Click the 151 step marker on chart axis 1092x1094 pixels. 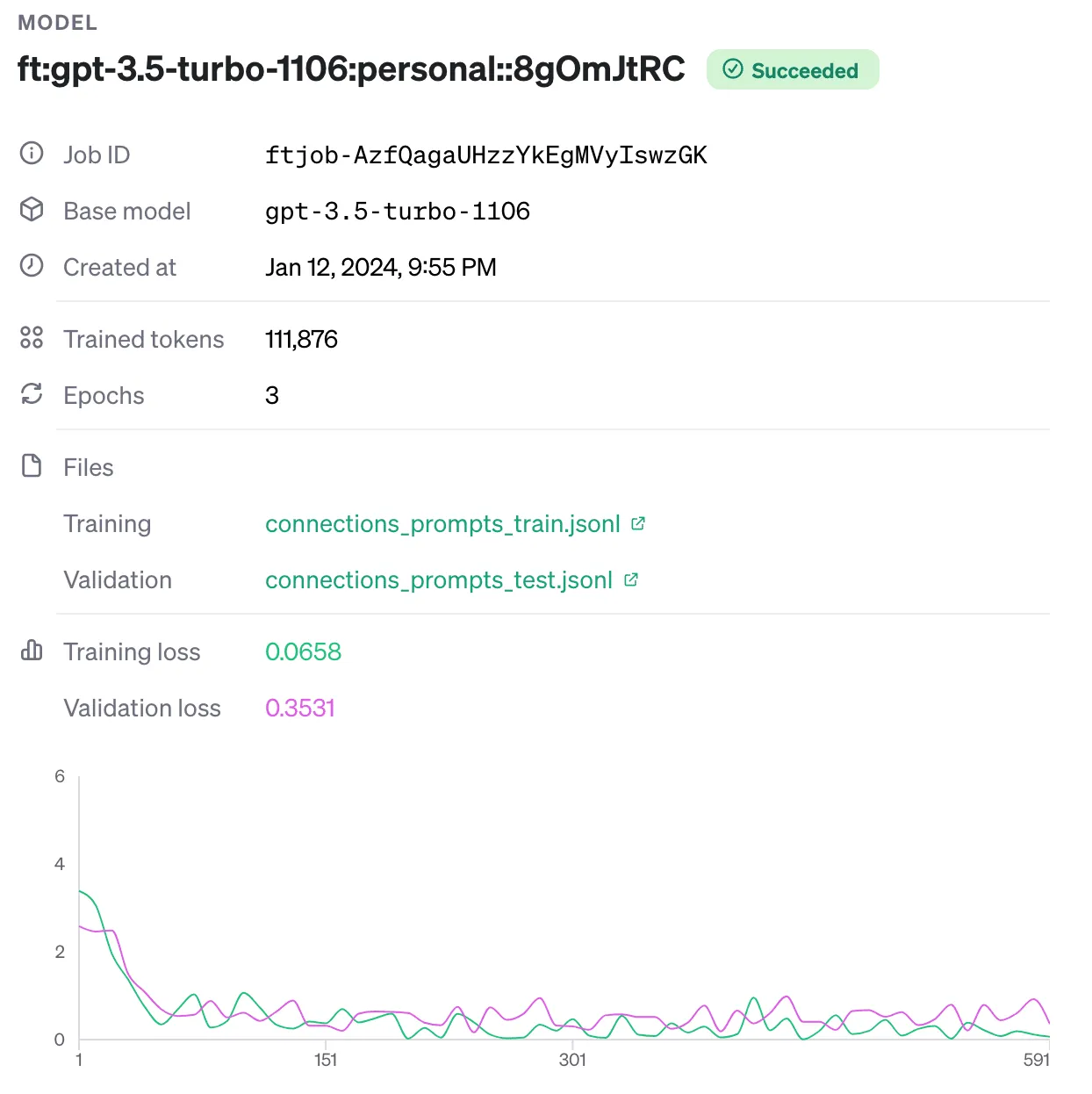coord(326,1060)
